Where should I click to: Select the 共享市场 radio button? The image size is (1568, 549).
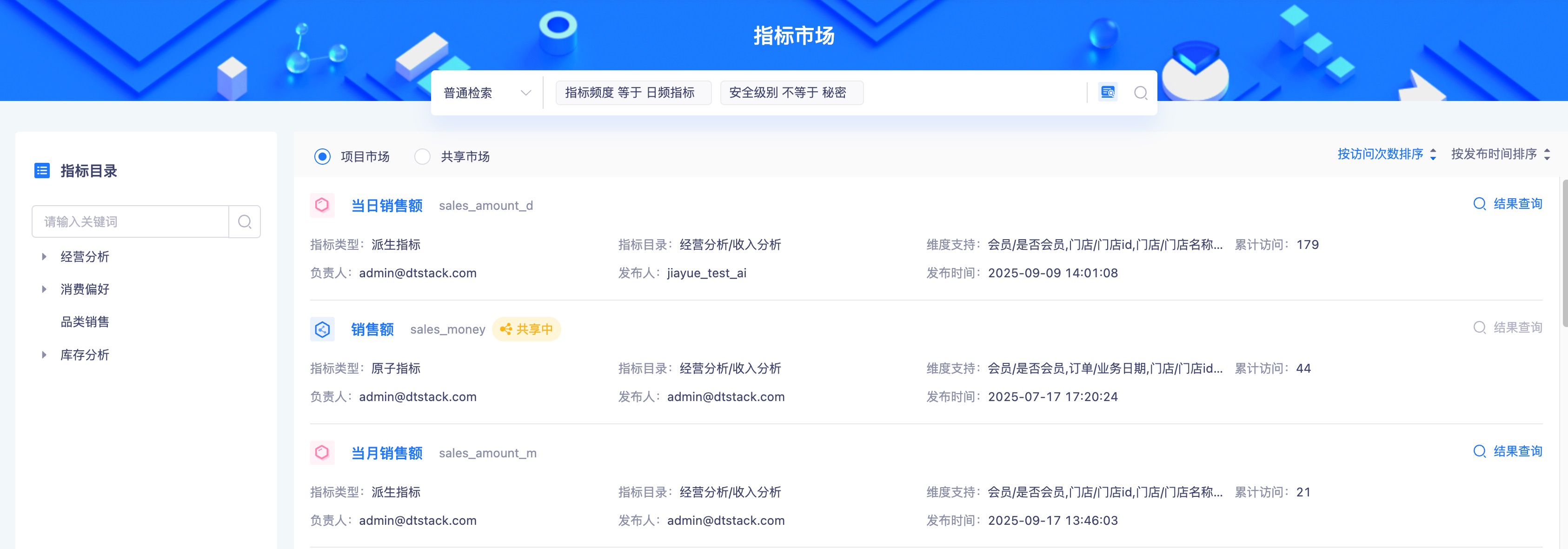click(x=422, y=157)
